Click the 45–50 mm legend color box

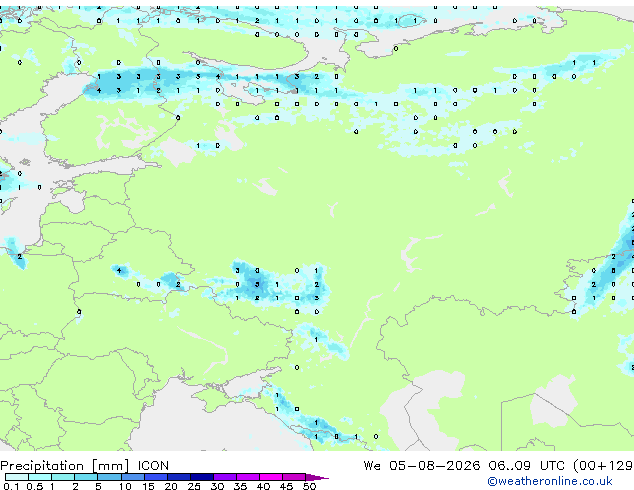[294, 477]
